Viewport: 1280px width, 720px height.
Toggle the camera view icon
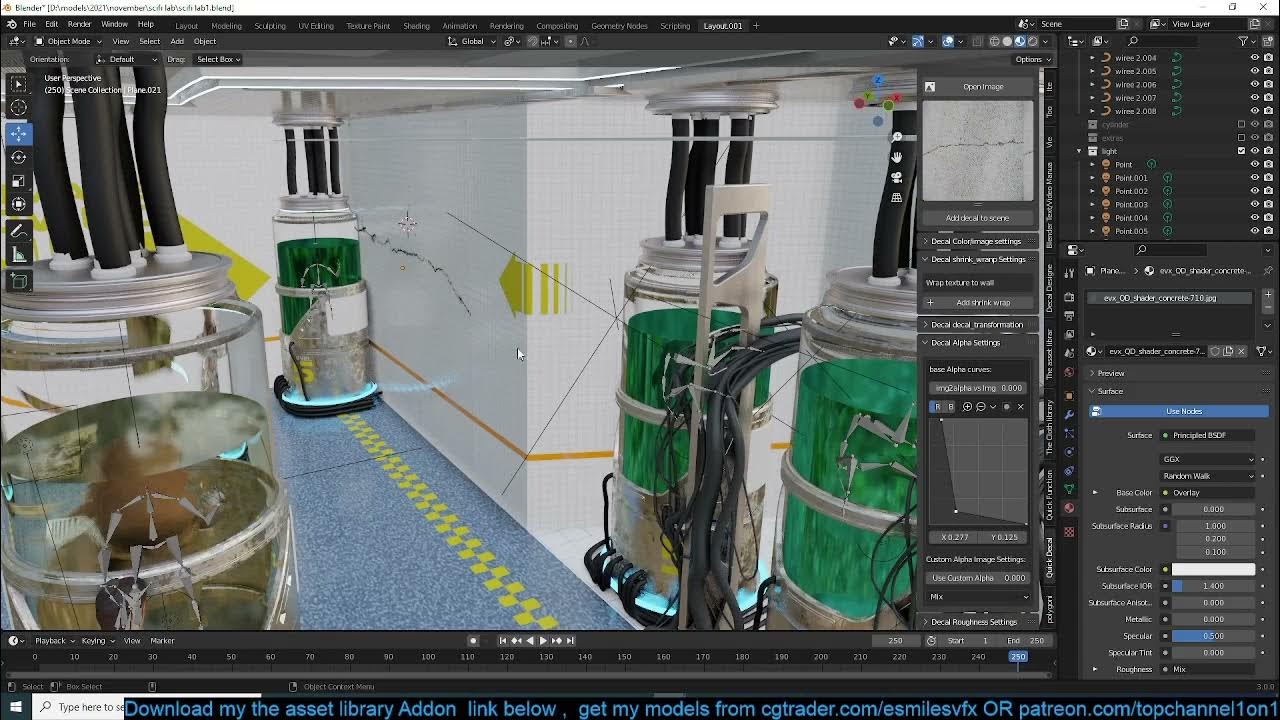click(x=897, y=177)
